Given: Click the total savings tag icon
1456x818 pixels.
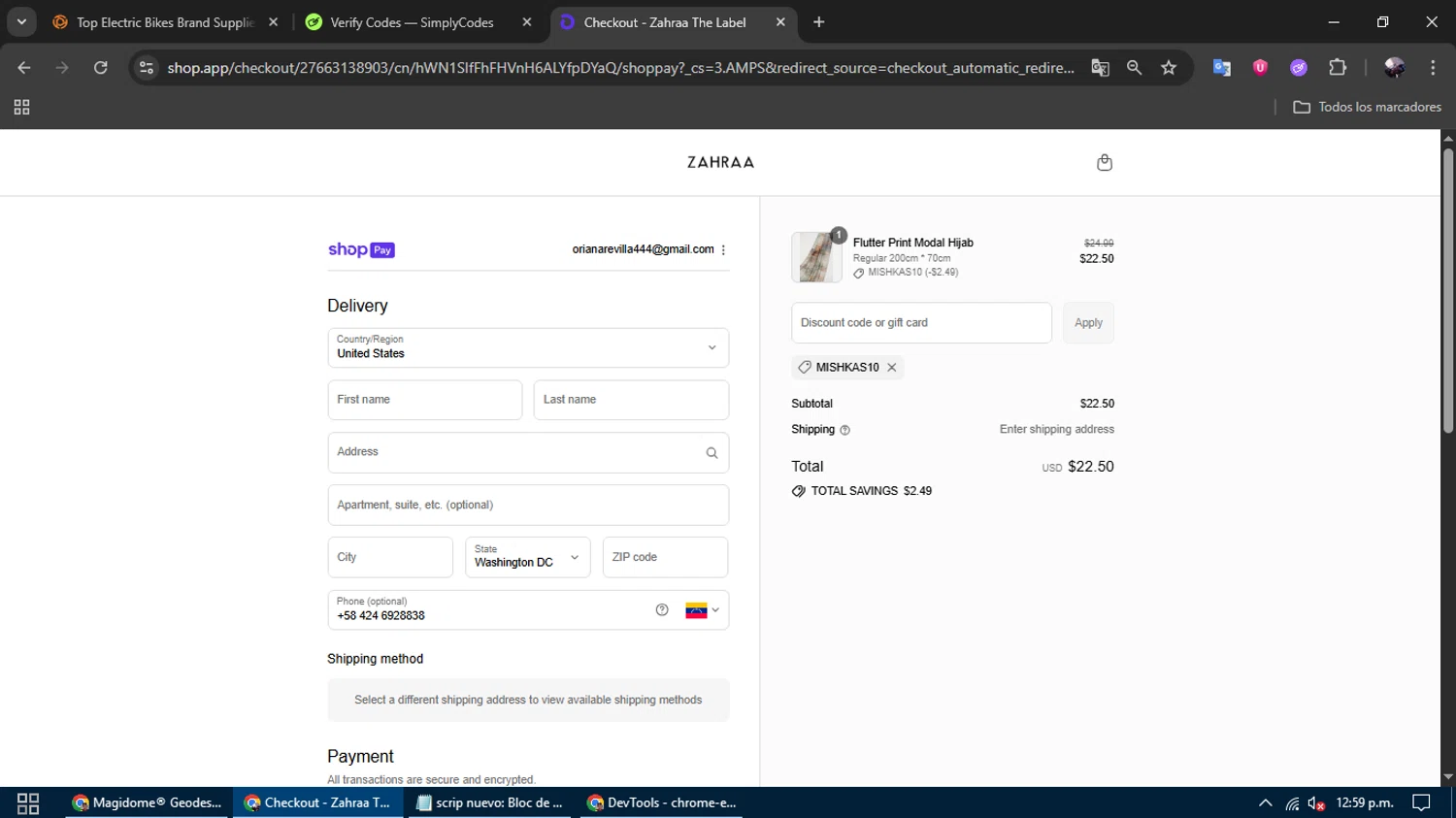Looking at the screenshot, I should tap(799, 491).
